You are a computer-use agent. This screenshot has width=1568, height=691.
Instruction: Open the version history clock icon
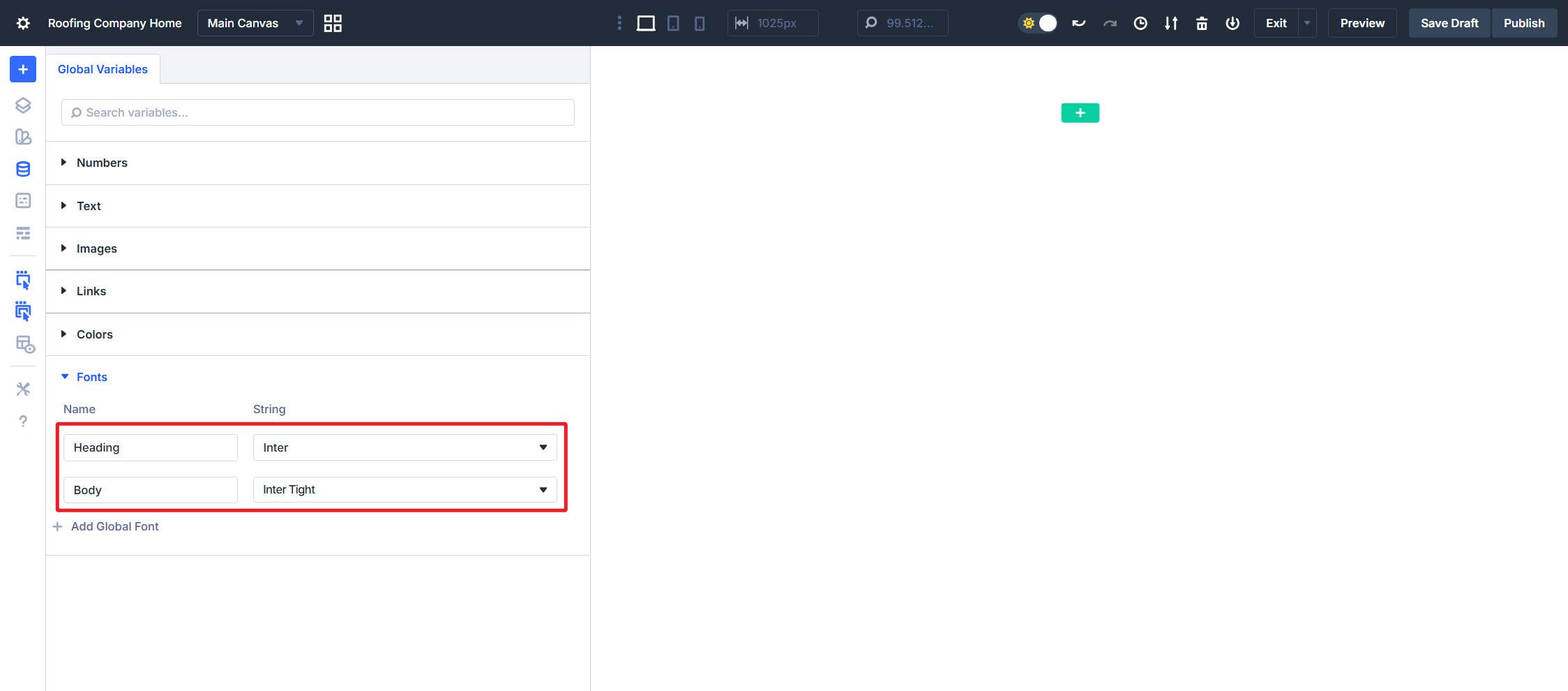[x=1140, y=23]
